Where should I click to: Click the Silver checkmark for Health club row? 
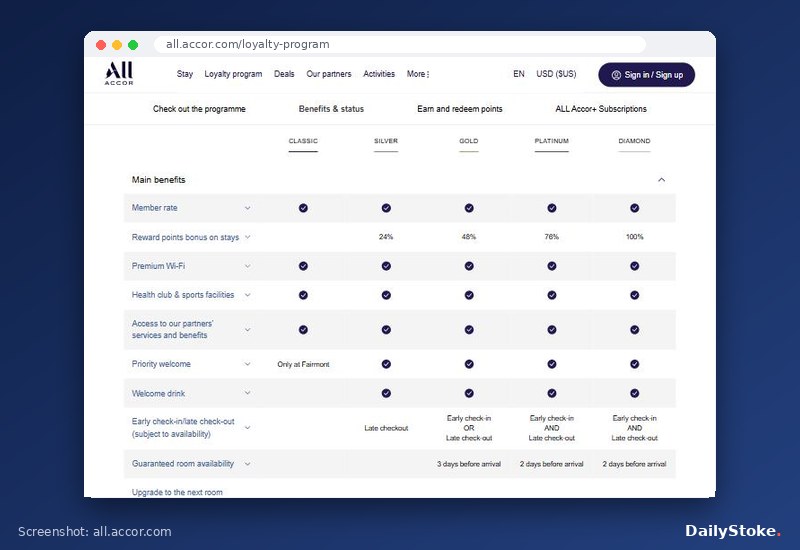[x=386, y=295]
